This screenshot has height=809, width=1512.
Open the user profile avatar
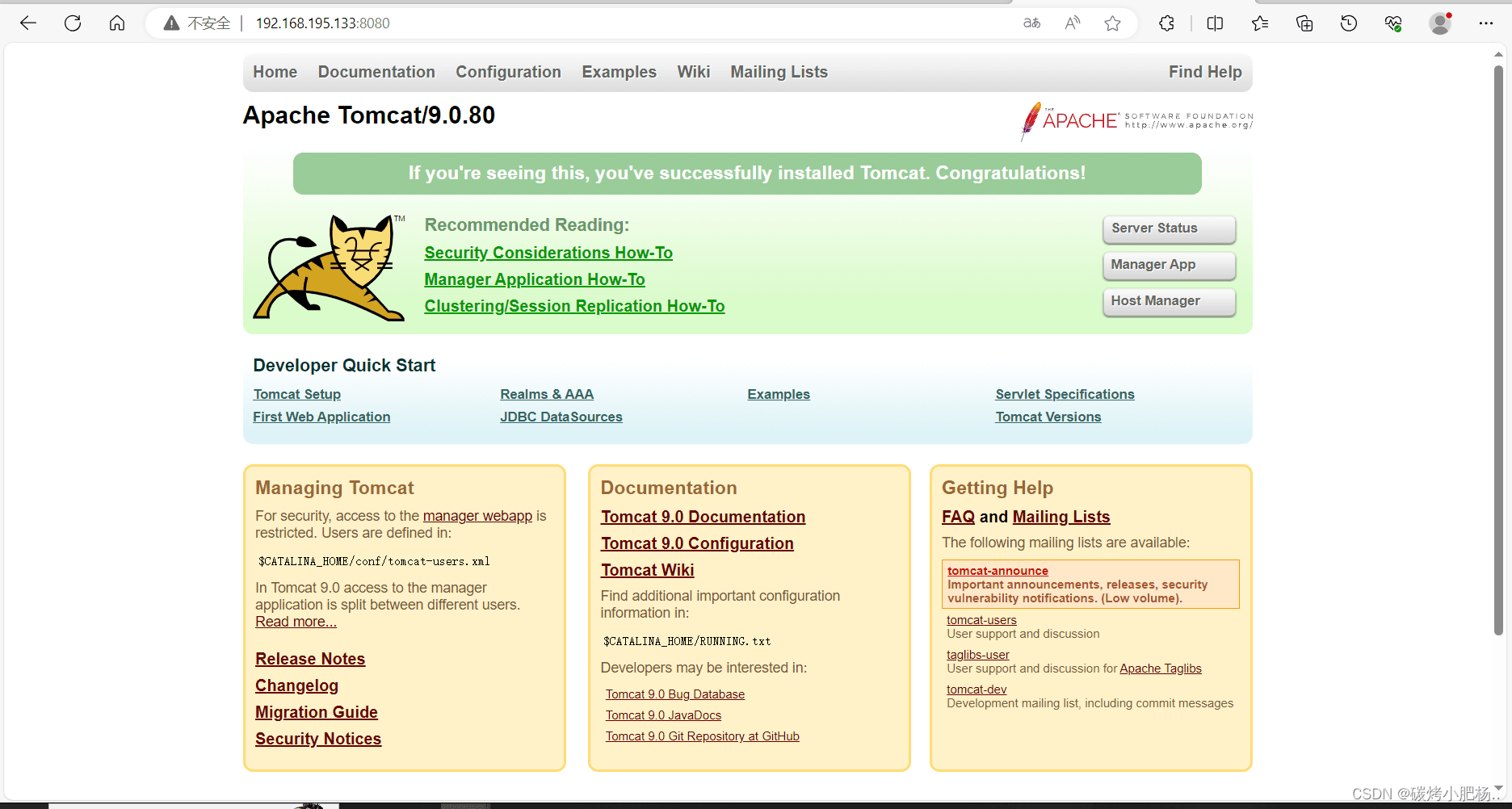(1440, 23)
